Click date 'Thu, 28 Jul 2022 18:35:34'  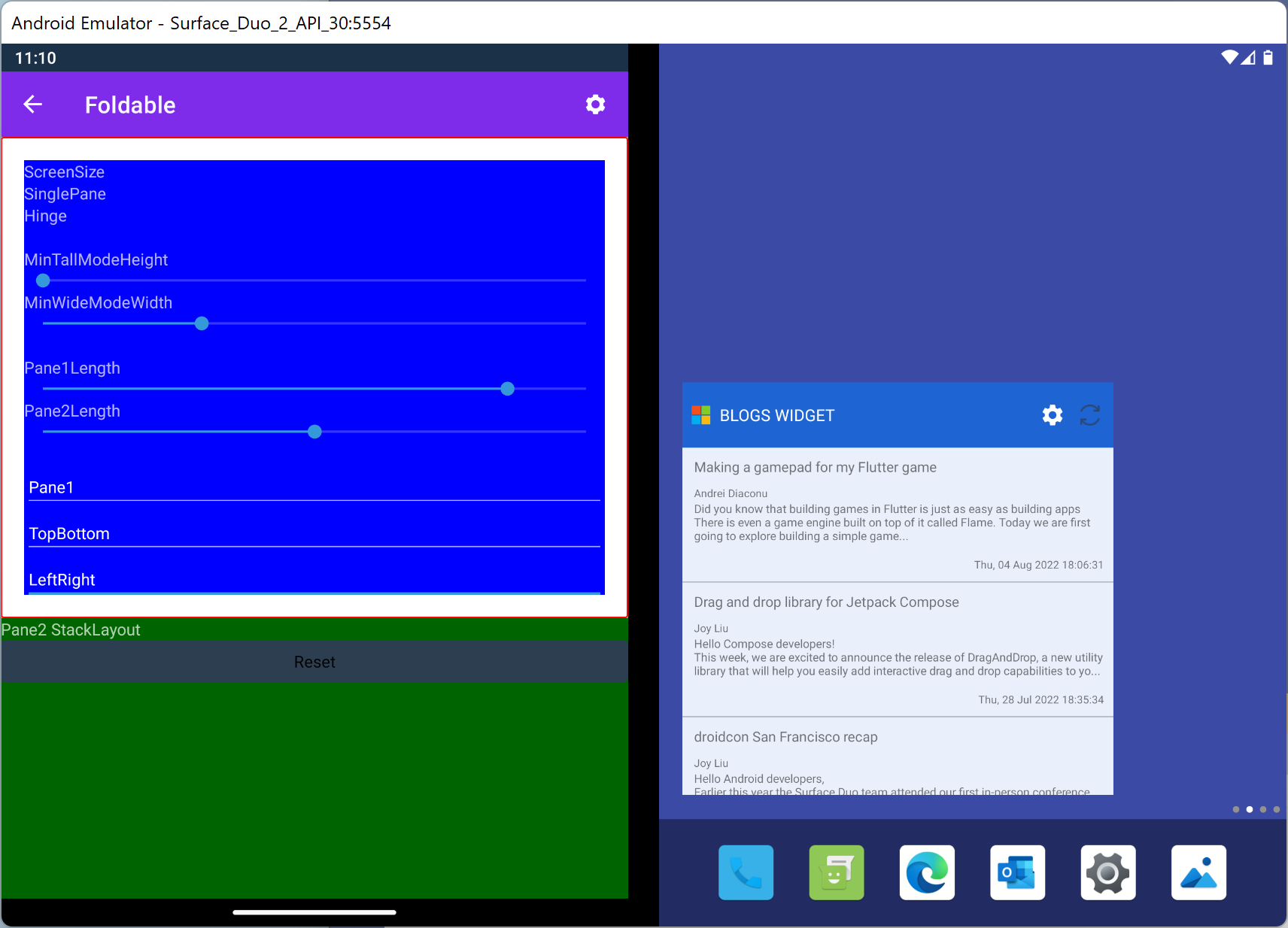(1040, 699)
